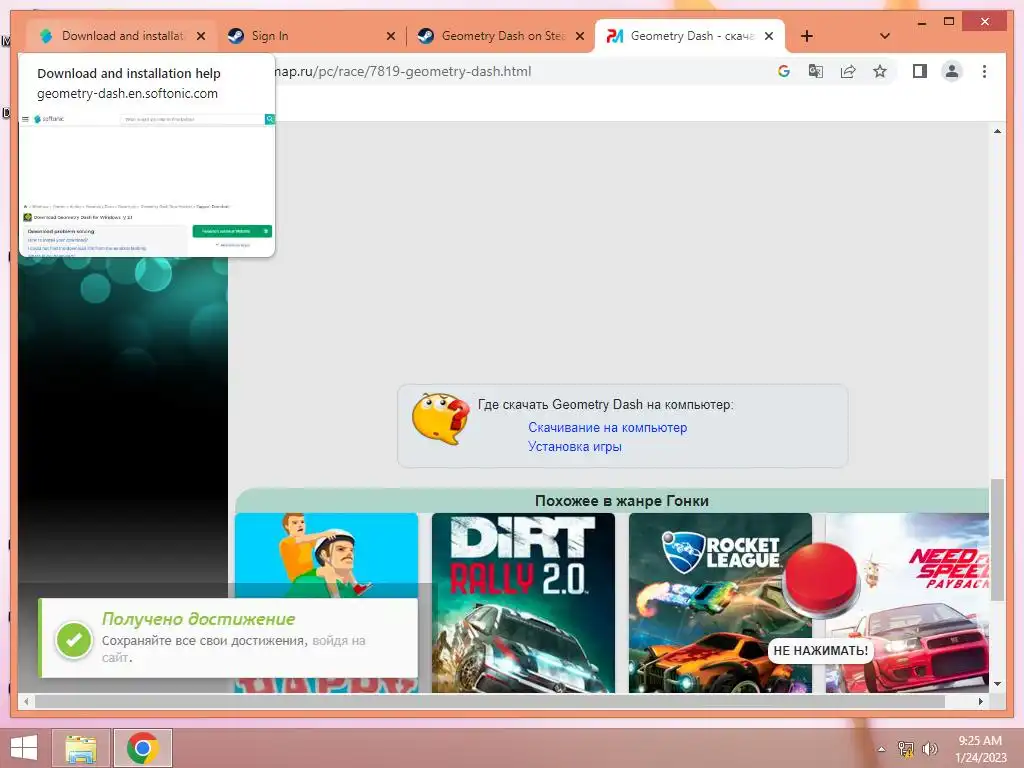Open File Explorer from taskbar
Image resolution: width=1024 pixels, height=768 pixels.
tap(81, 748)
